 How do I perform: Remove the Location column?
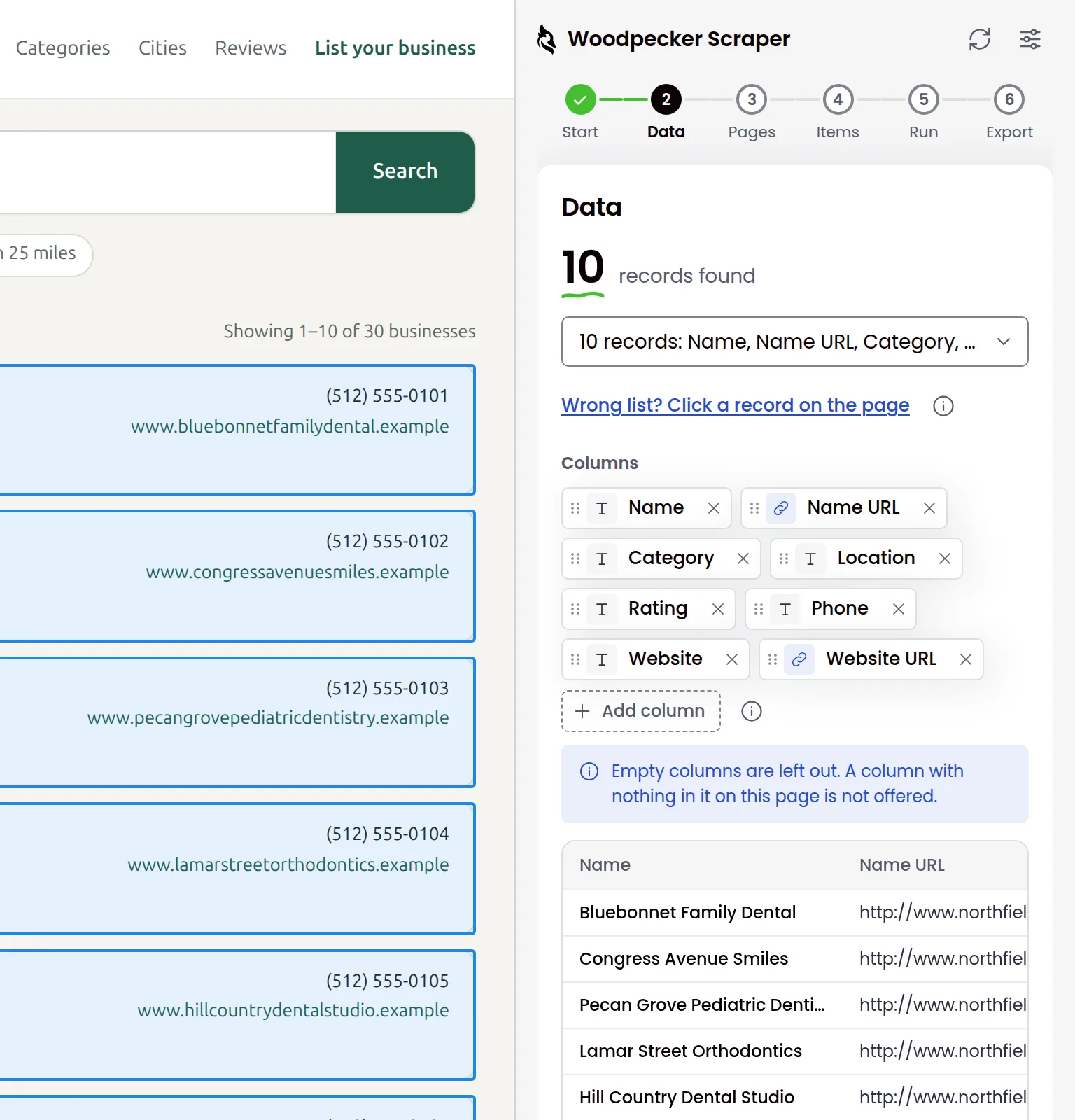click(944, 559)
